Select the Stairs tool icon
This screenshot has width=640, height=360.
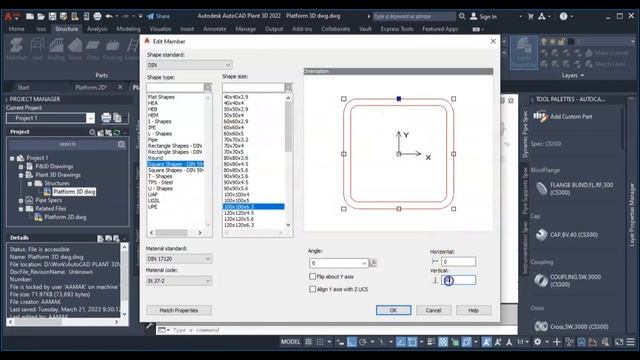(75, 48)
